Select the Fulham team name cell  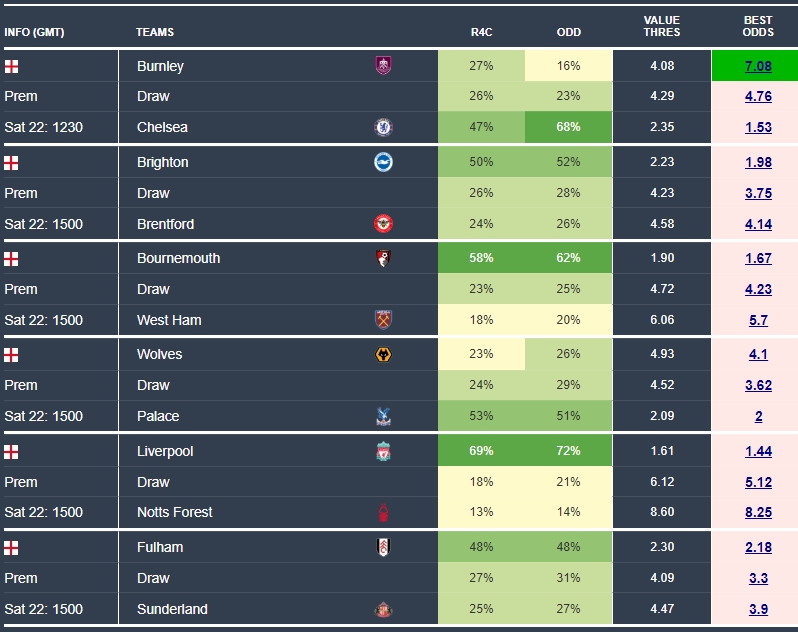point(160,547)
